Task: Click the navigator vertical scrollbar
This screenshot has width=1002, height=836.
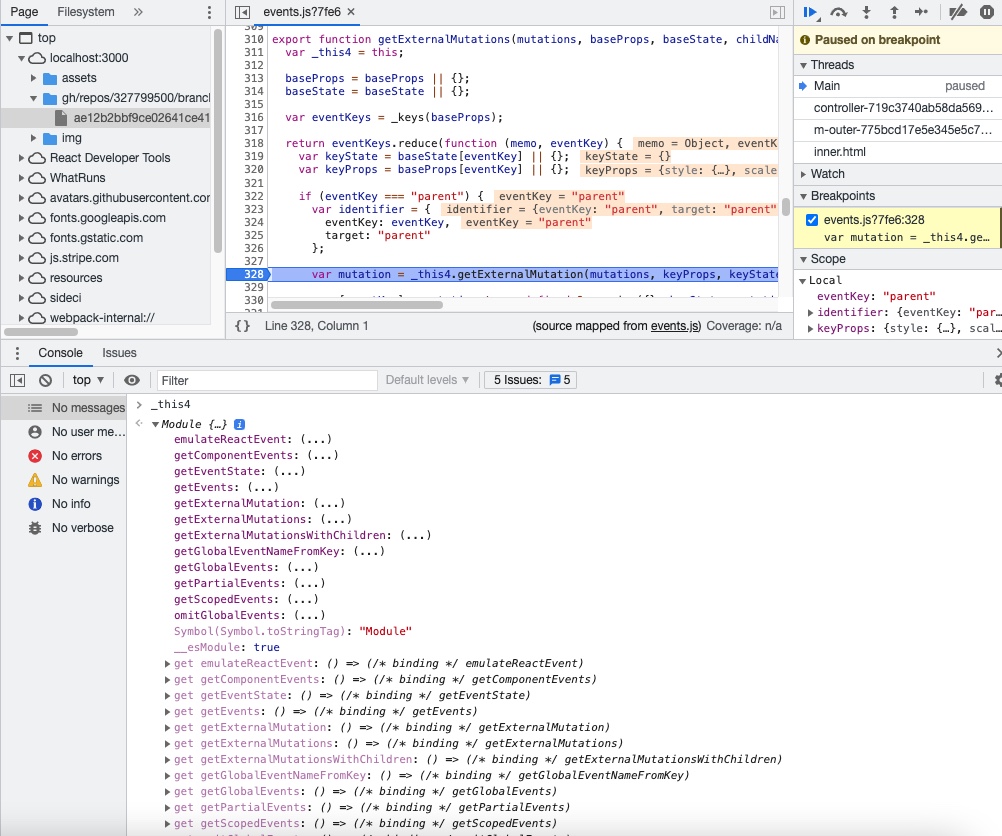Action: point(218,141)
